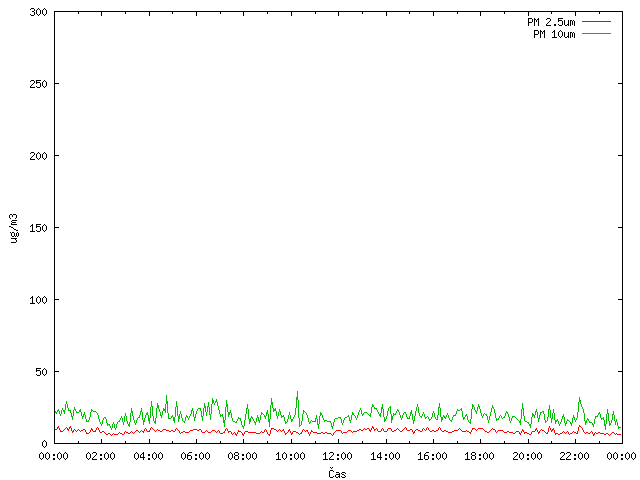
Task: Click the 16:00 time label
Action: click(432, 456)
